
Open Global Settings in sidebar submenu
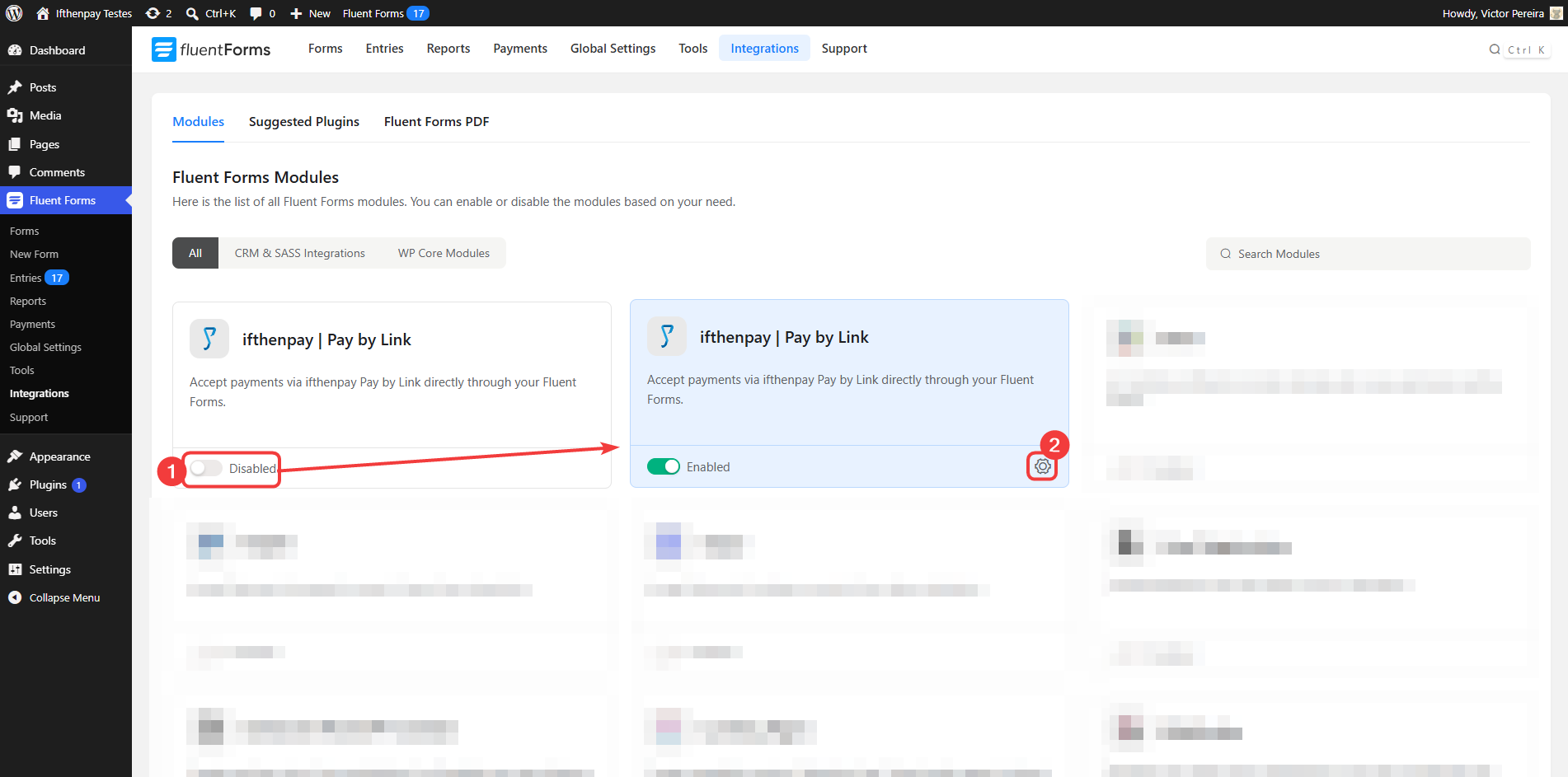(45, 348)
